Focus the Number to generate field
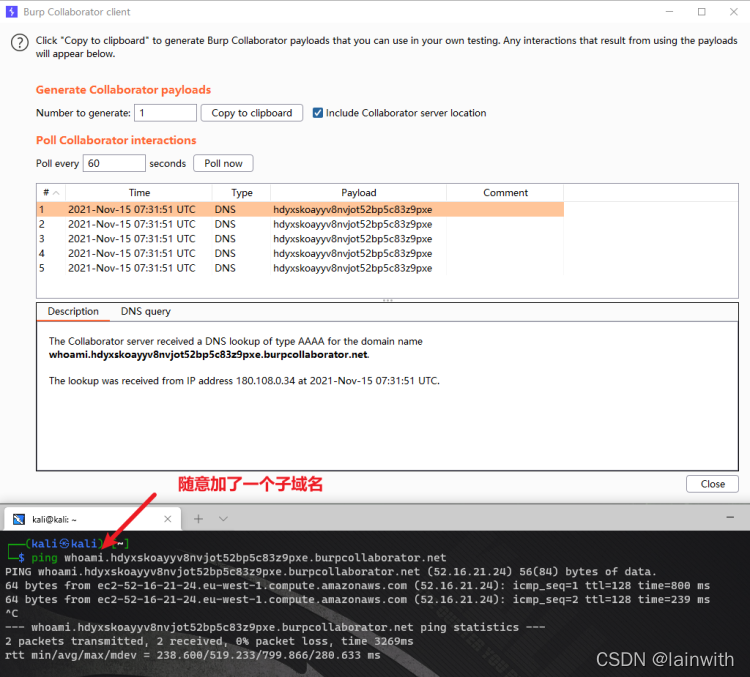The image size is (750, 677). point(165,113)
